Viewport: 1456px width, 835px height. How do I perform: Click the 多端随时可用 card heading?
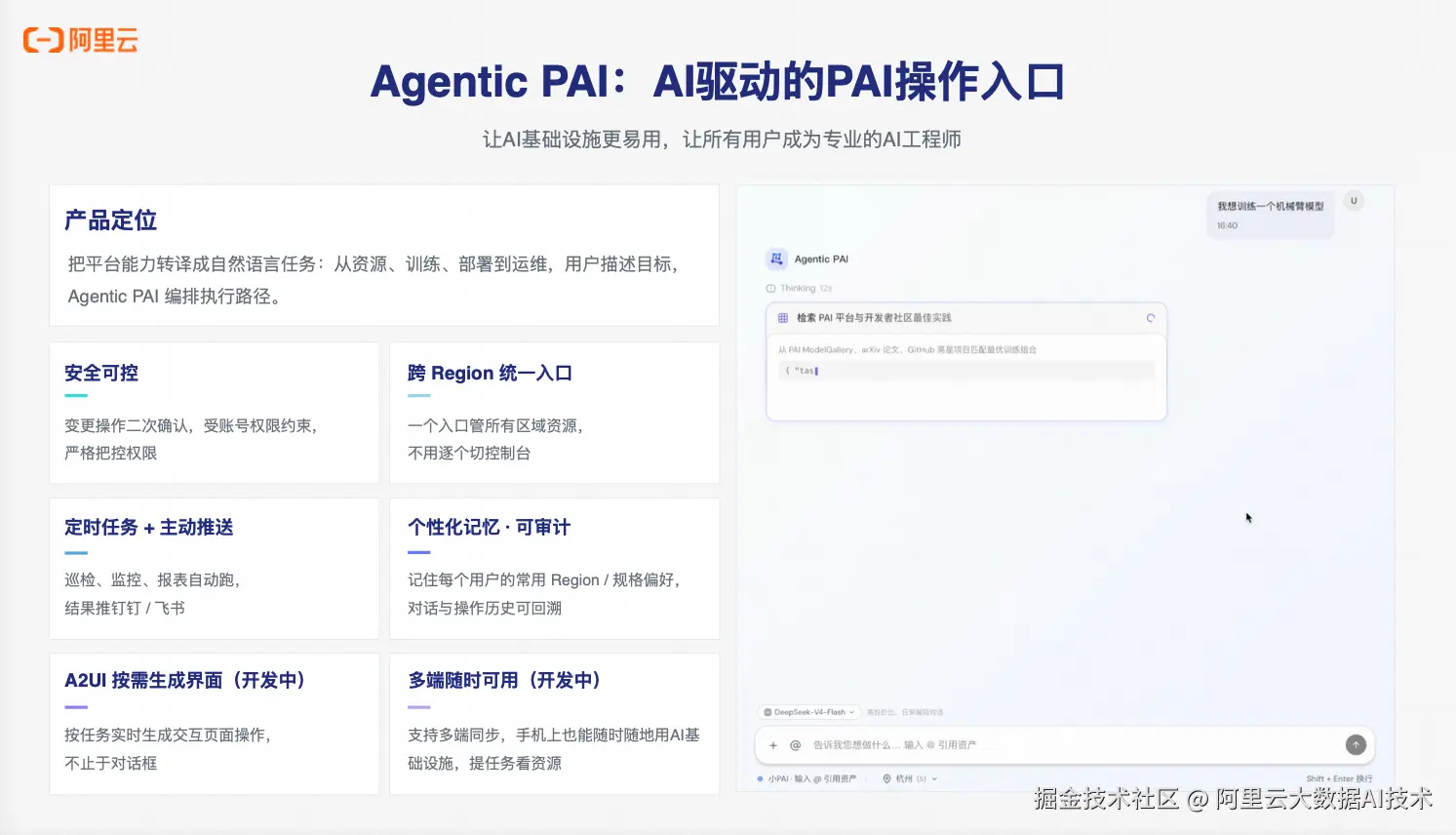point(505,681)
